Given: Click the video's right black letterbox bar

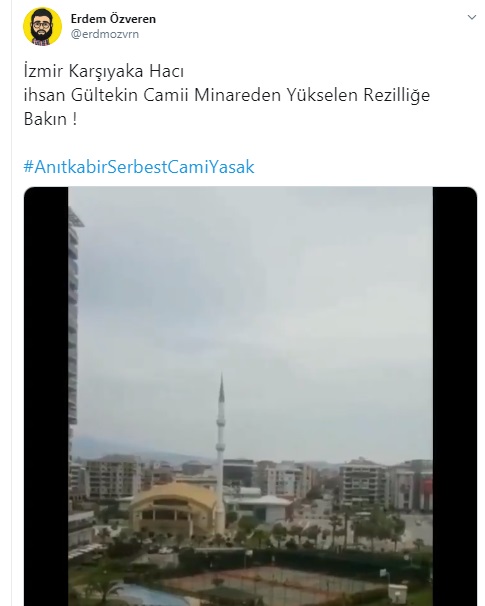Looking at the screenshot, I should 455,396.
